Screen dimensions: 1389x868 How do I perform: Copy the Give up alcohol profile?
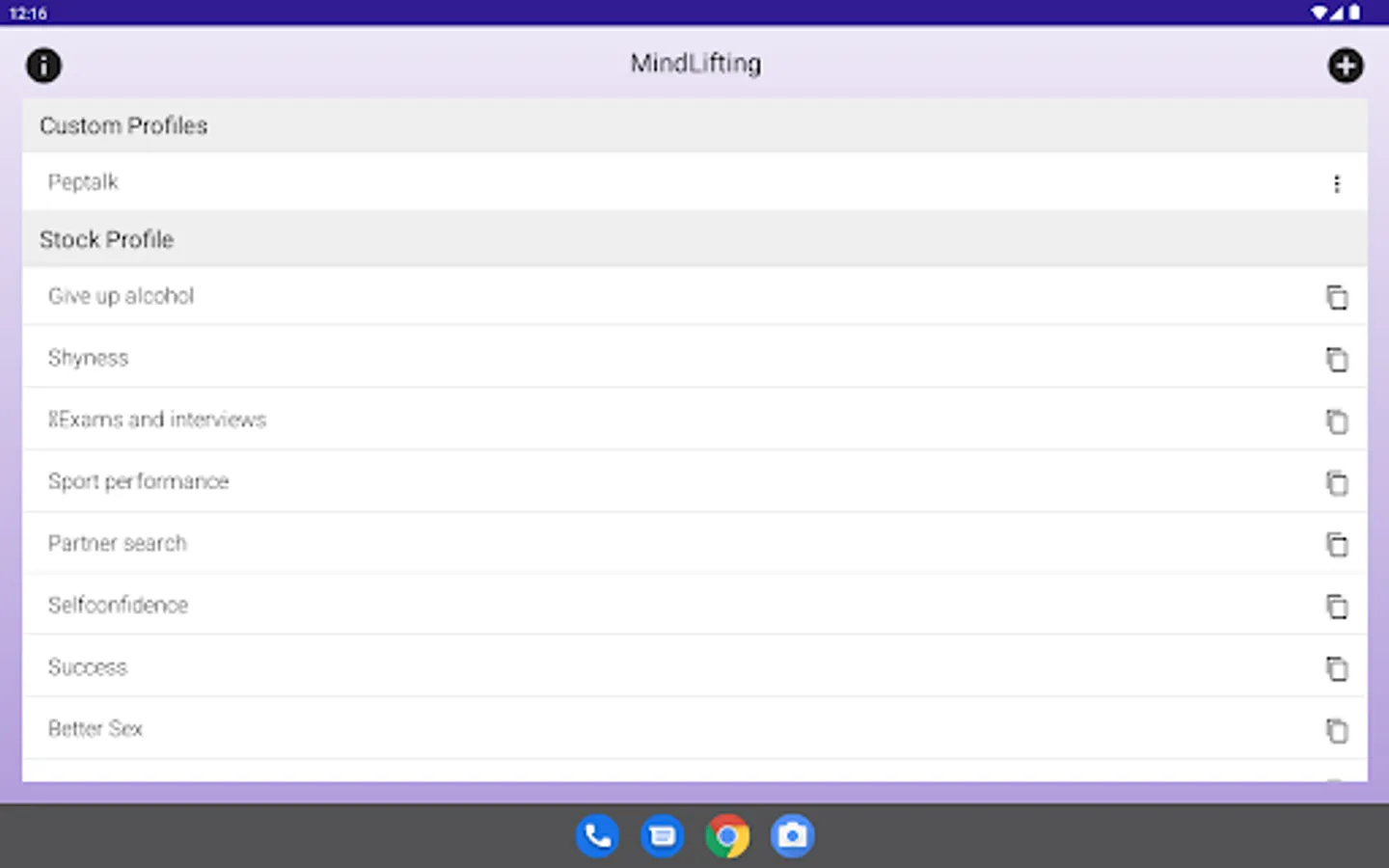(x=1336, y=297)
